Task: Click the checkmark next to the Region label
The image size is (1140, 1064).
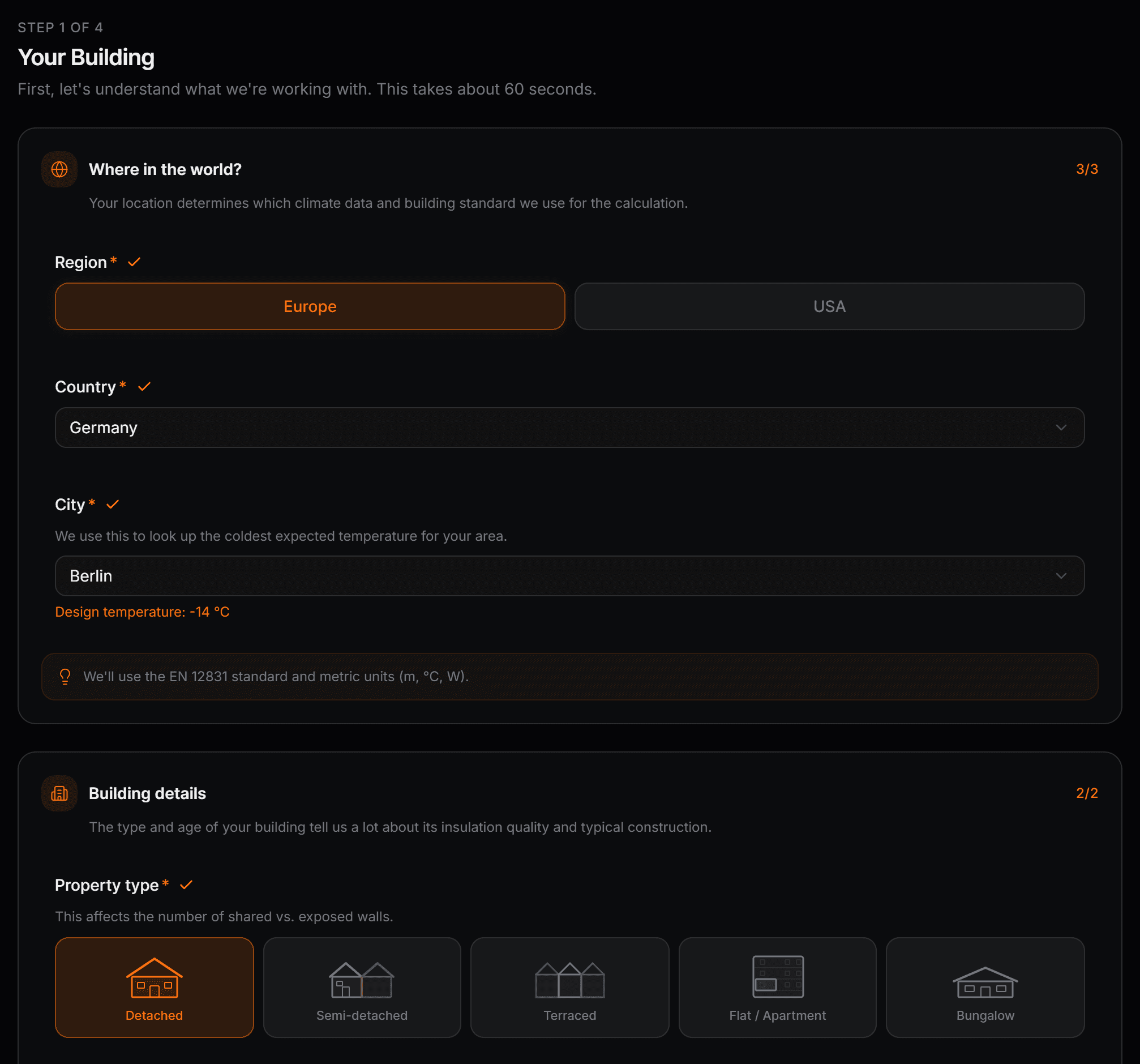Action: [134, 262]
